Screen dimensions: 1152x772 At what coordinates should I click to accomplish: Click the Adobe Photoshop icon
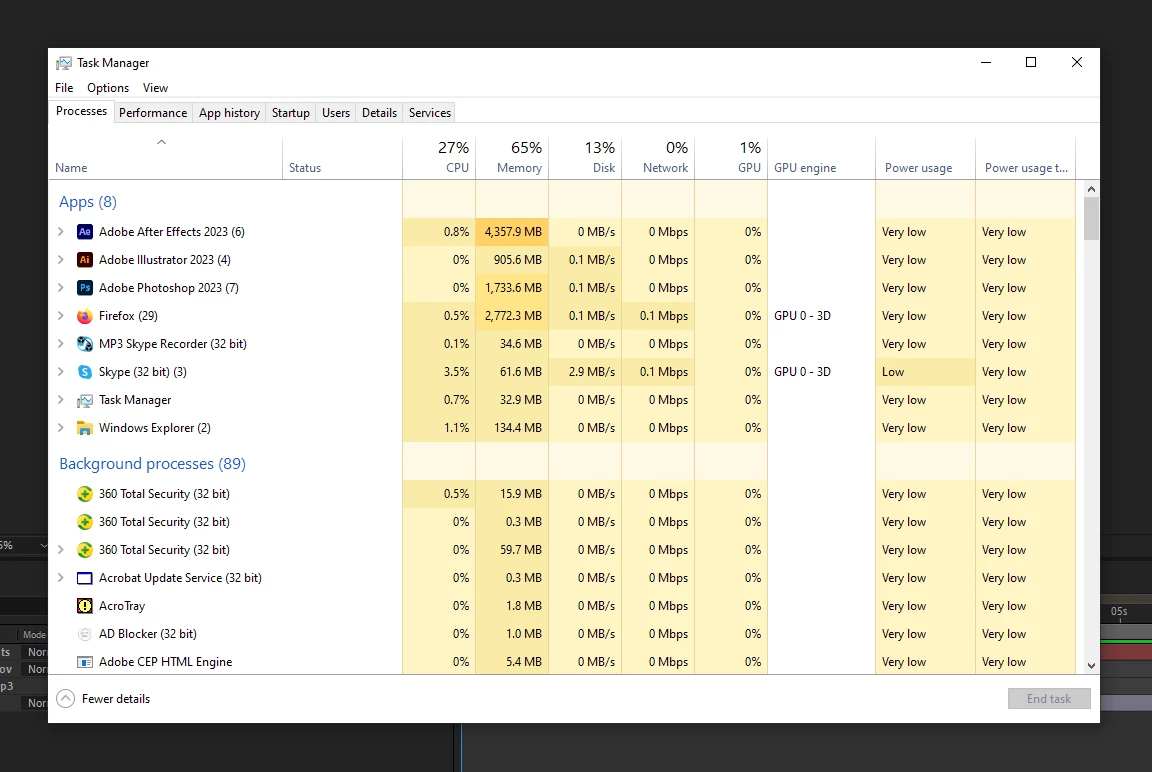click(84, 288)
